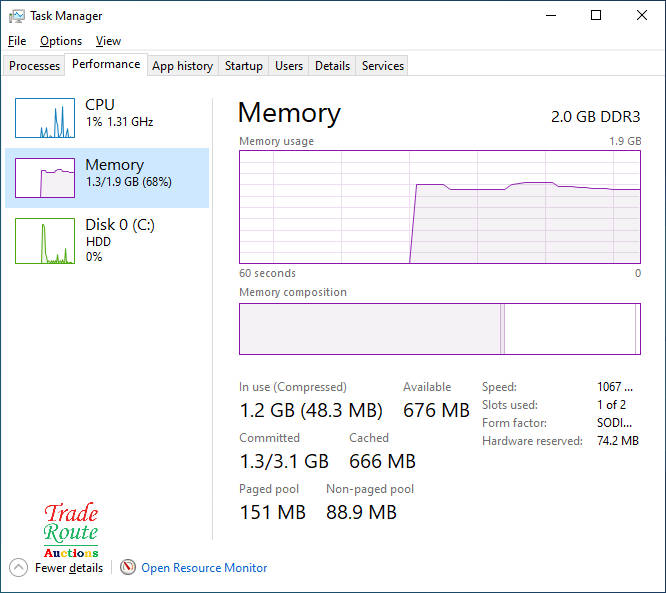
Task: Click the Memory usage graph area
Action: [440, 207]
